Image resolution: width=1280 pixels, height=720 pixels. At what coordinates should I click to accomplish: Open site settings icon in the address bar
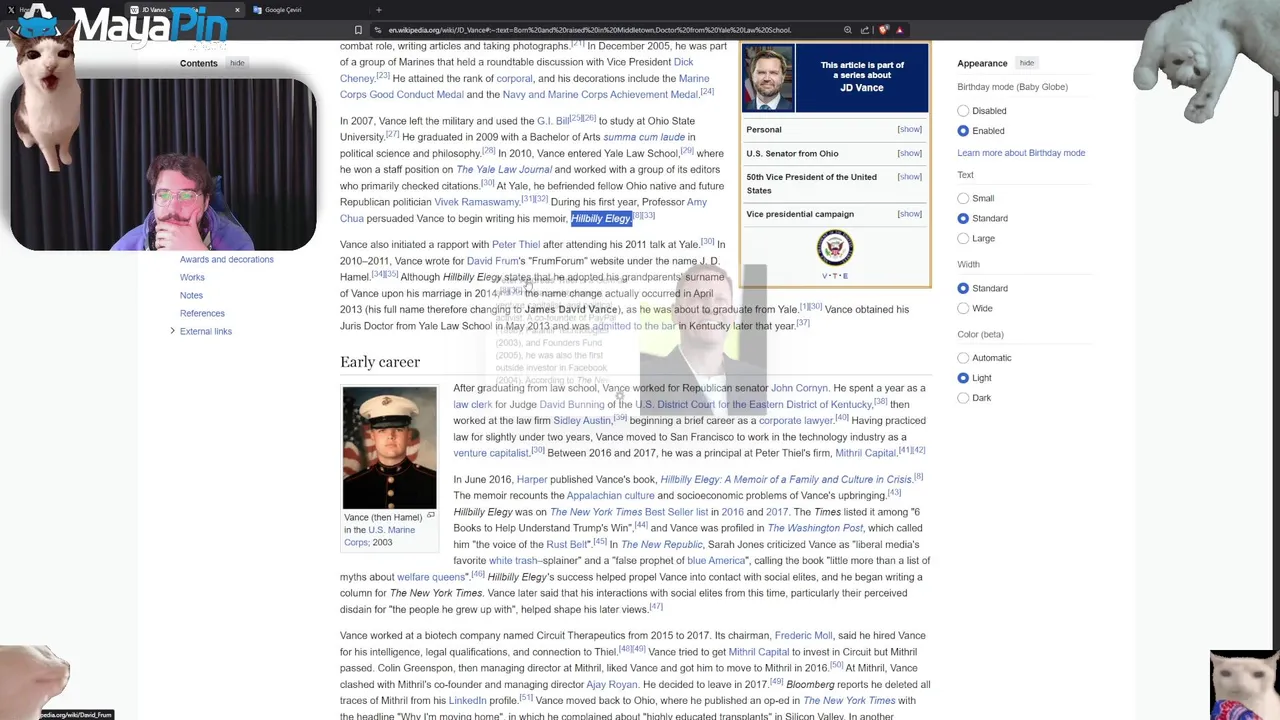coord(377,30)
